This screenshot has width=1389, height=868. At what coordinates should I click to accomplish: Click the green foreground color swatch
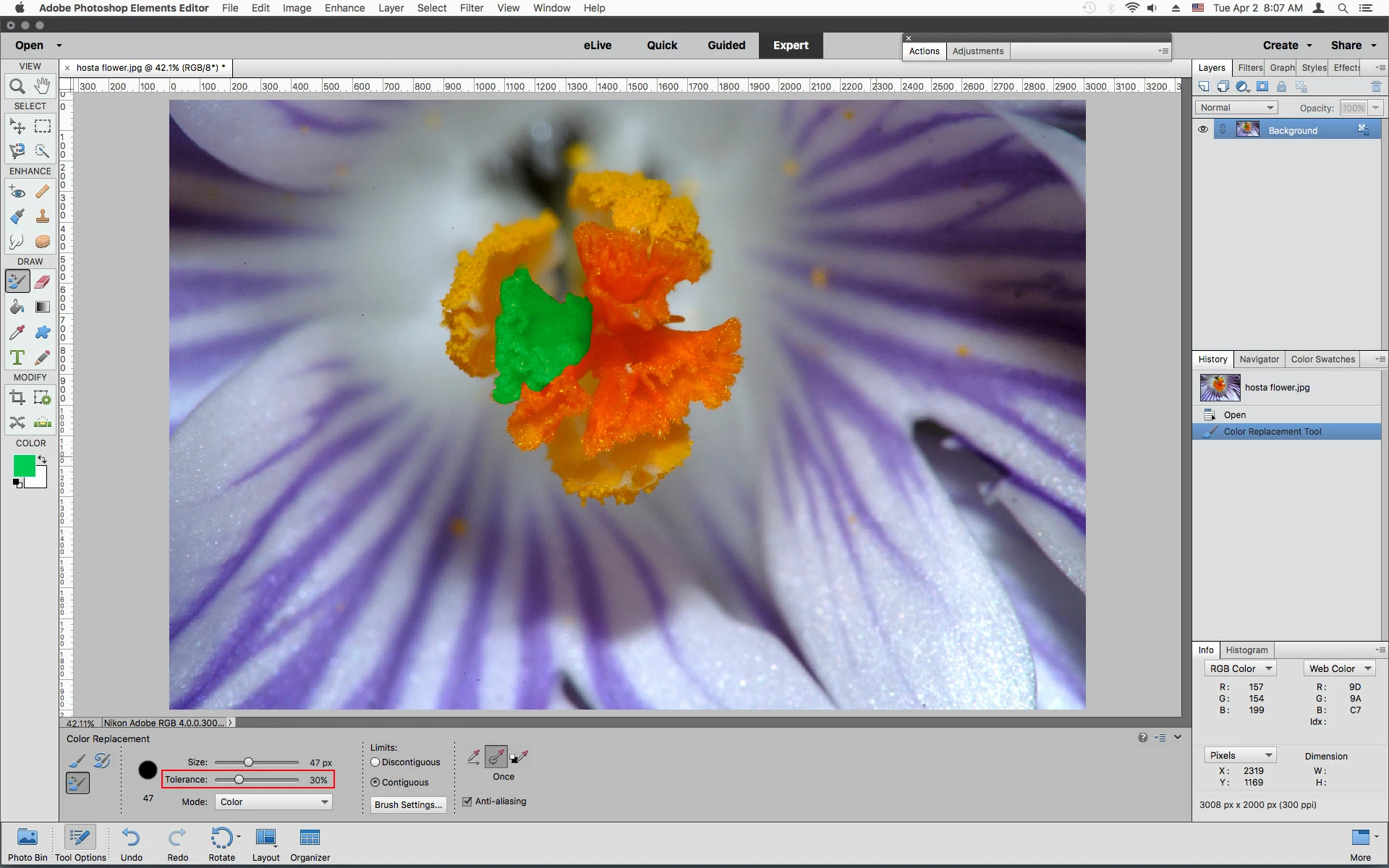coord(24,466)
